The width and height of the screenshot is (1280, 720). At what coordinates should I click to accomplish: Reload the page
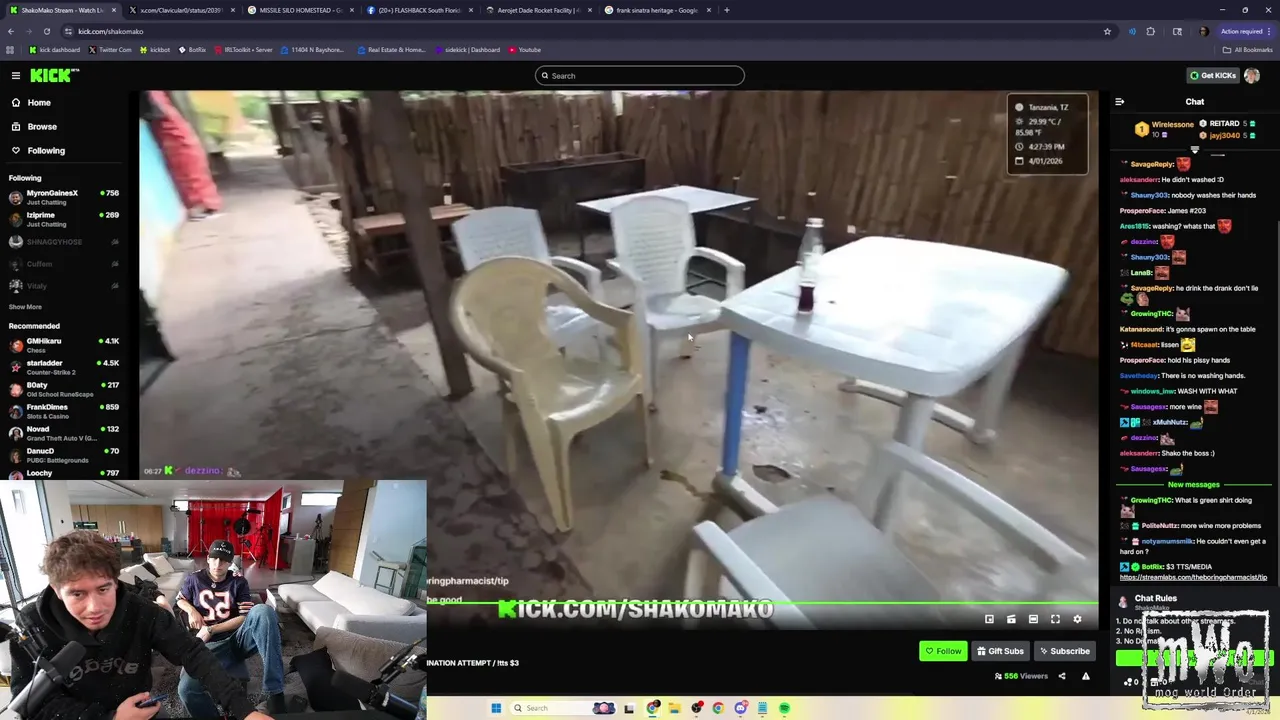coord(46,31)
